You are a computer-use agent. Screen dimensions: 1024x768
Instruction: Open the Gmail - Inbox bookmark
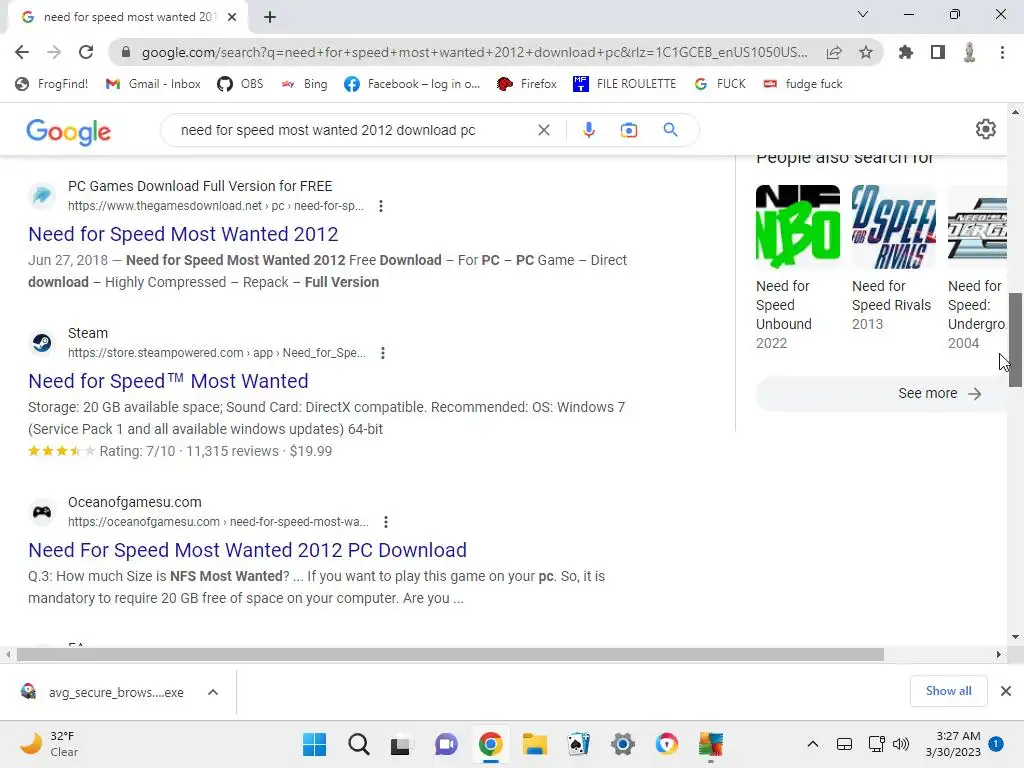click(x=153, y=84)
